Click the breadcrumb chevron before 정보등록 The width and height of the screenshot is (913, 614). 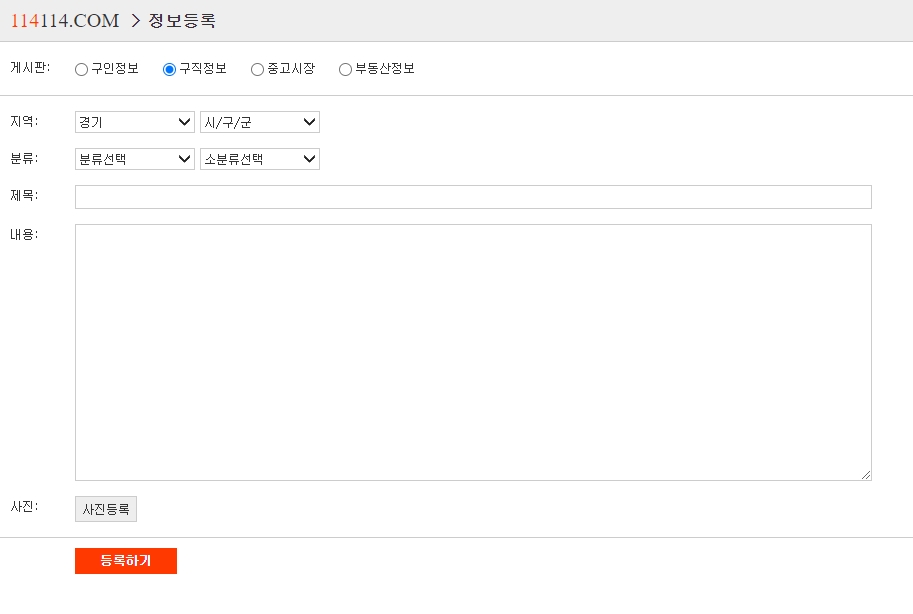(136, 21)
